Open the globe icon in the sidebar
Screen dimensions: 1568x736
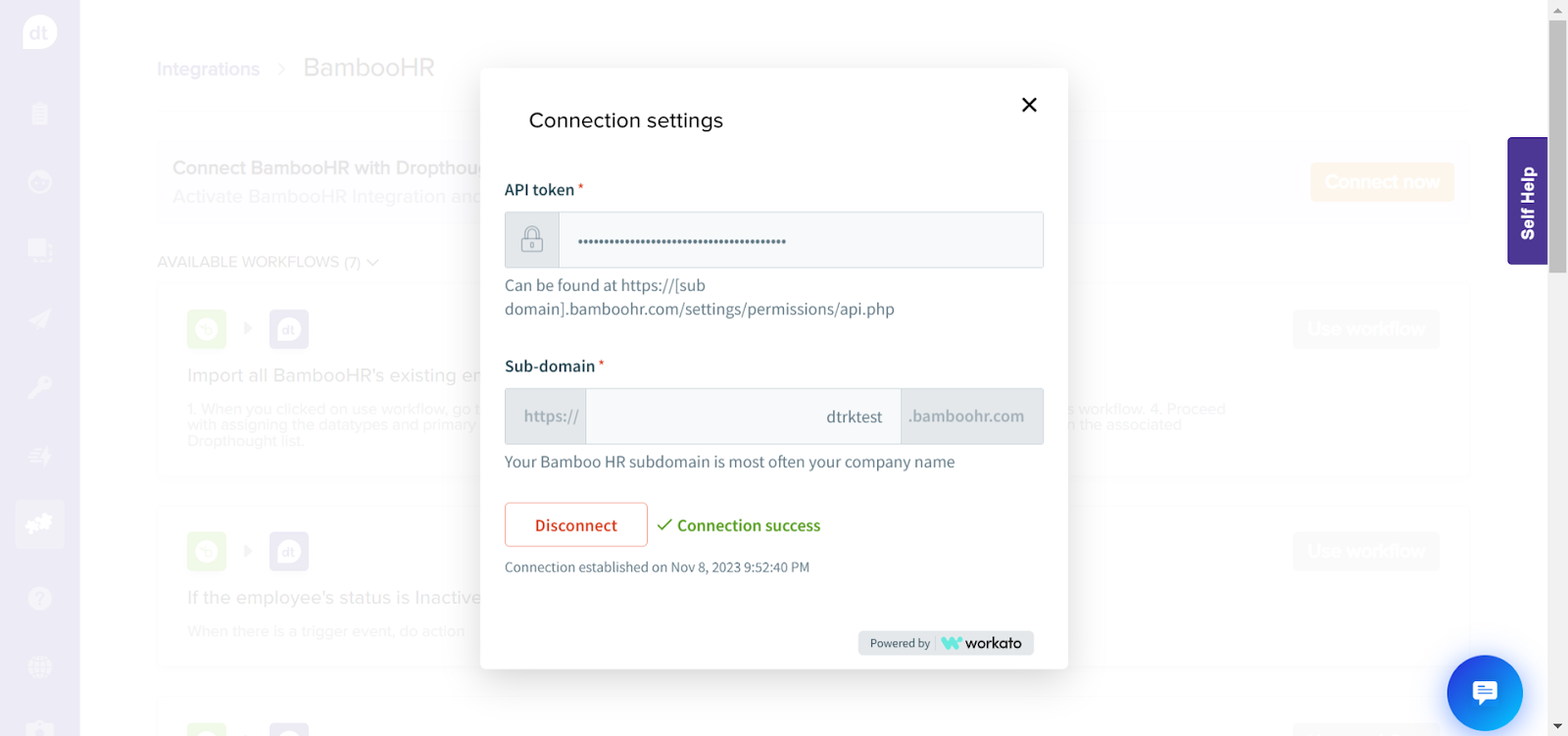[x=39, y=667]
